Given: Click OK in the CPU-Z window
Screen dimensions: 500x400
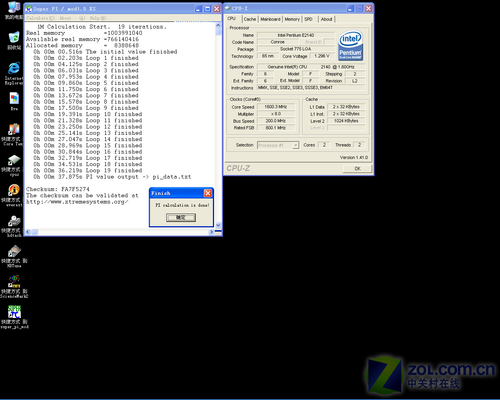Looking at the screenshot, I should coord(357,169).
